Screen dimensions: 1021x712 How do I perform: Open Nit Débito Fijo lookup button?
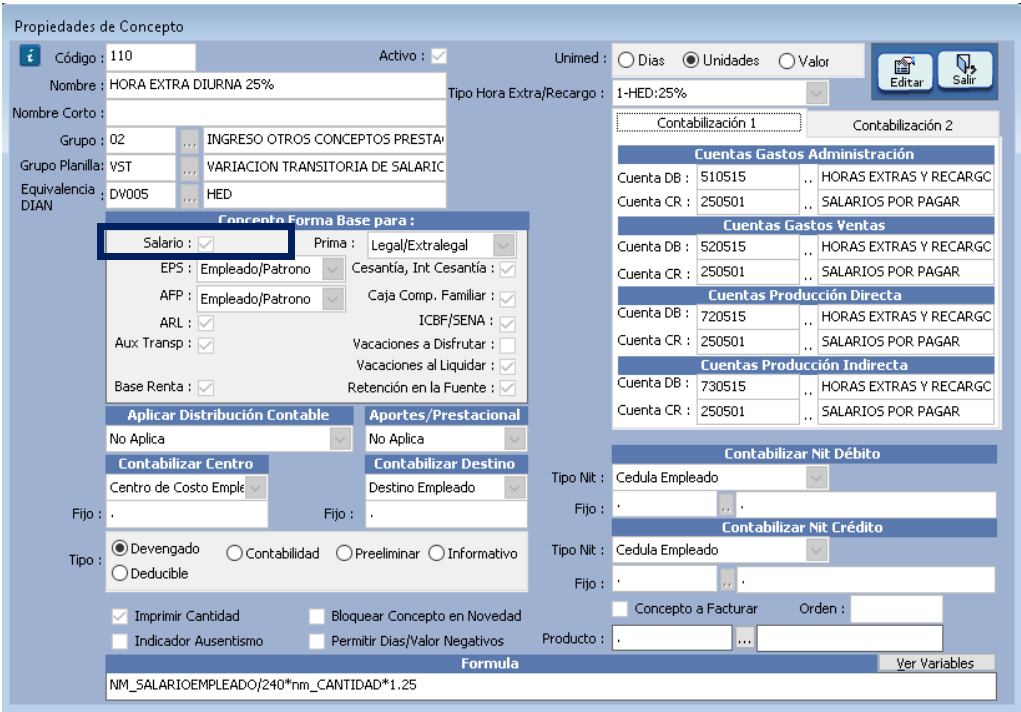pyautogui.click(x=726, y=505)
